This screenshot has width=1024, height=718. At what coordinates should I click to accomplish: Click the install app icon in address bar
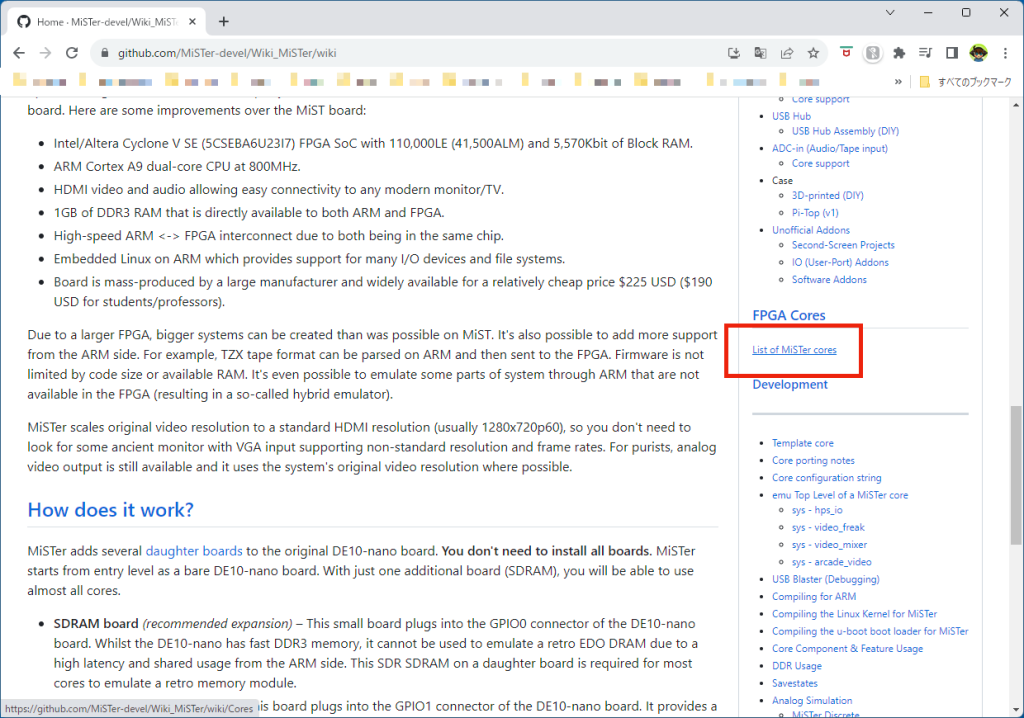tap(734, 53)
